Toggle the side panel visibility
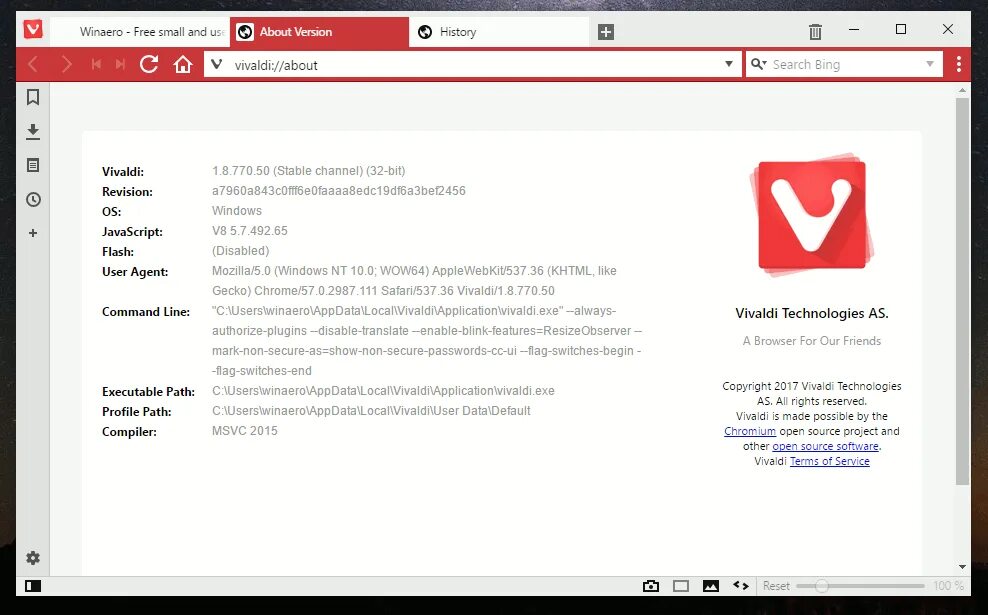988x615 pixels. click(x=33, y=586)
